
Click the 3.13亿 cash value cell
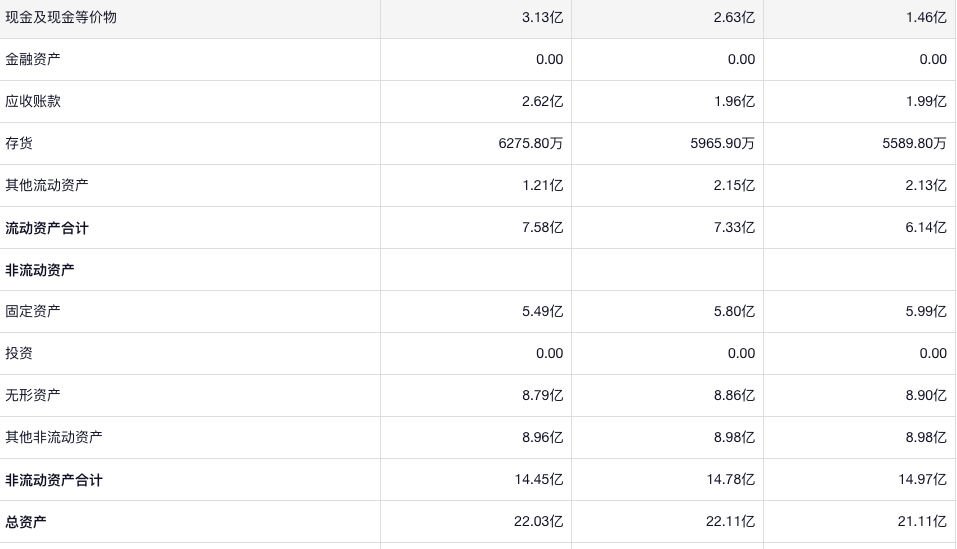pos(542,17)
